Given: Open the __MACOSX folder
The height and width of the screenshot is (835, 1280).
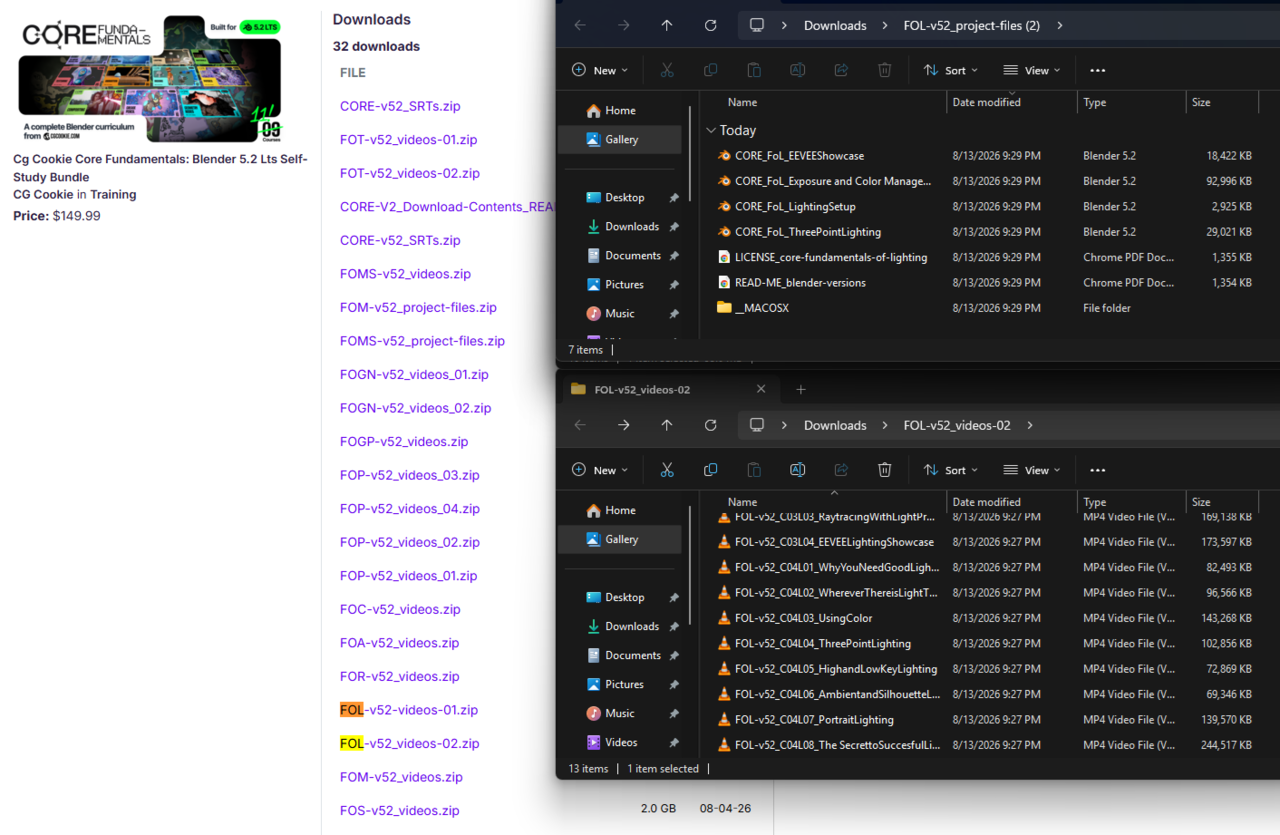Looking at the screenshot, I should pyautogui.click(x=761, y=308).
